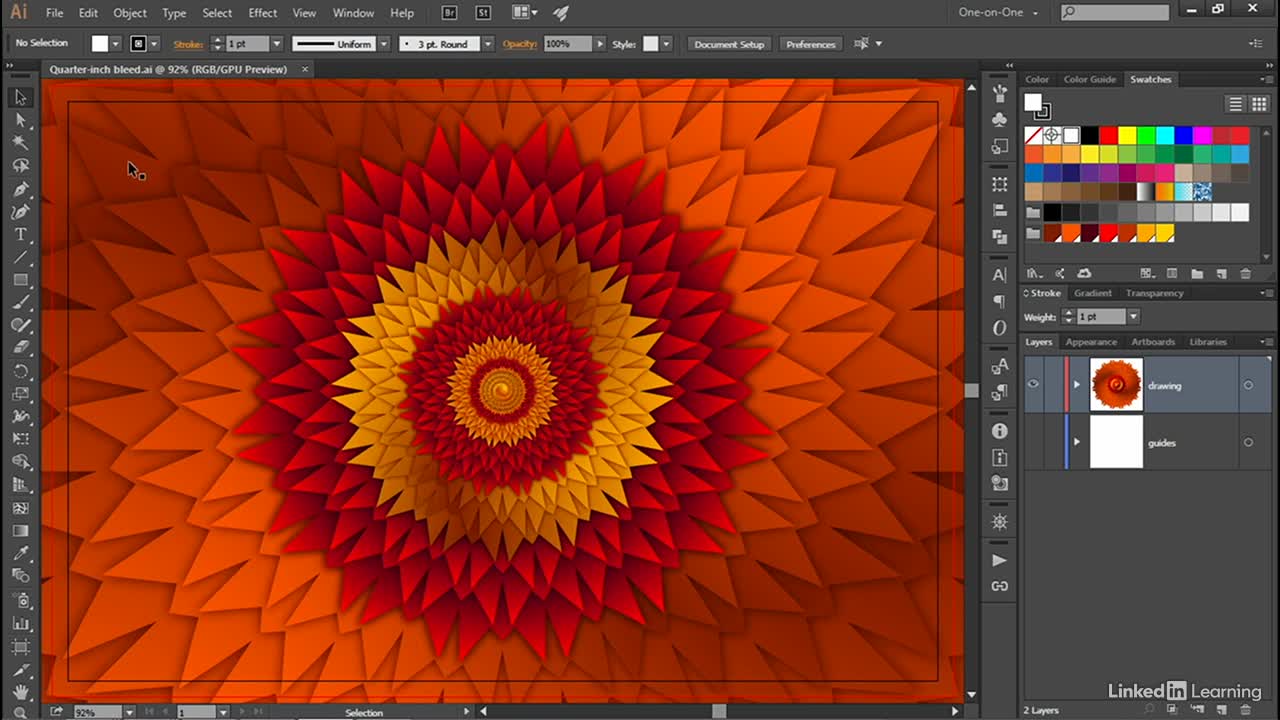1280x720 pixels.
Task: Open the Uniform stroke profile dropdown
Action: (x=382, y=44)
